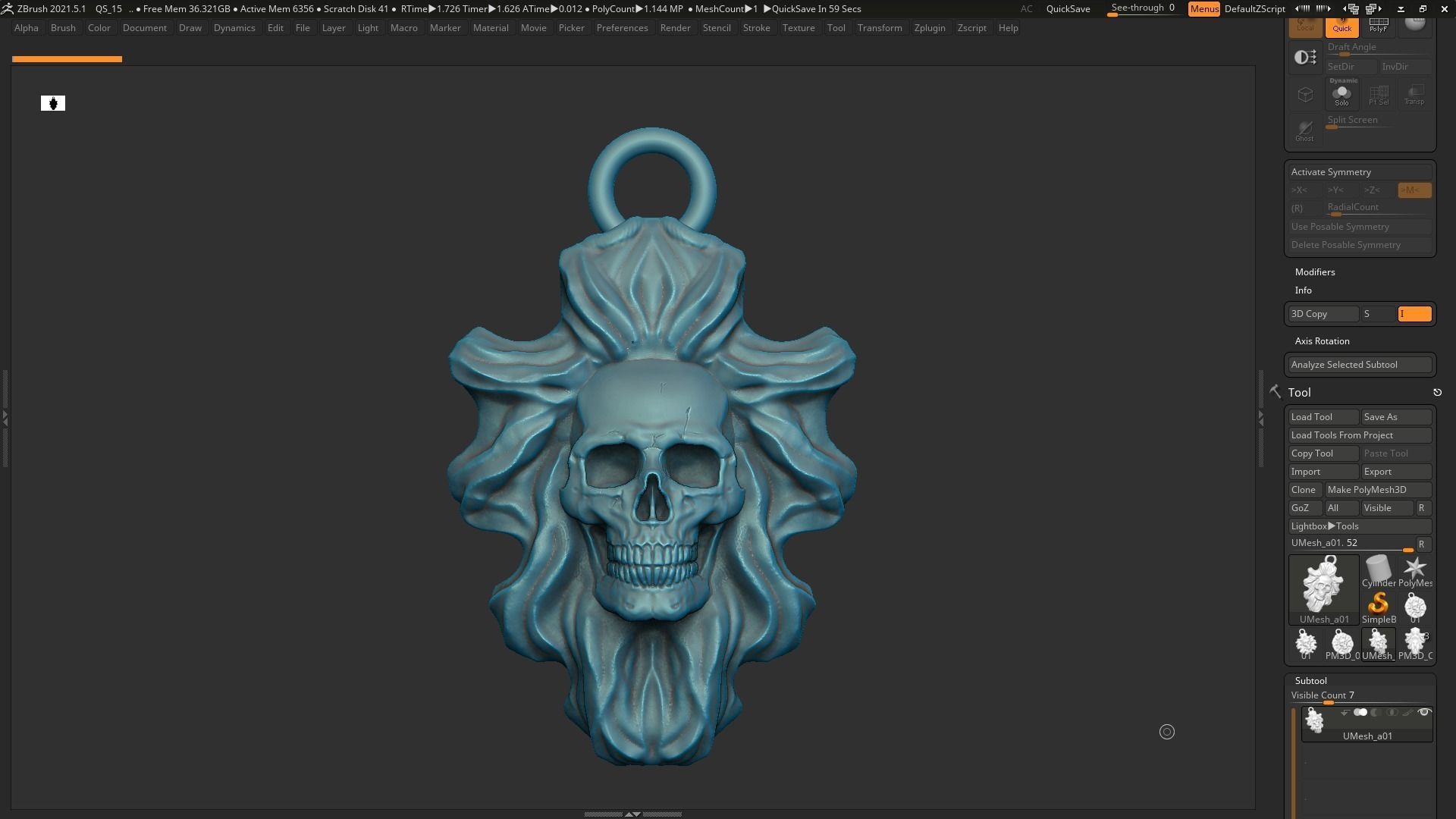Select the PolyMesh star tool icon
The height and width of the screenshot is (819, 1456).
1415,572
